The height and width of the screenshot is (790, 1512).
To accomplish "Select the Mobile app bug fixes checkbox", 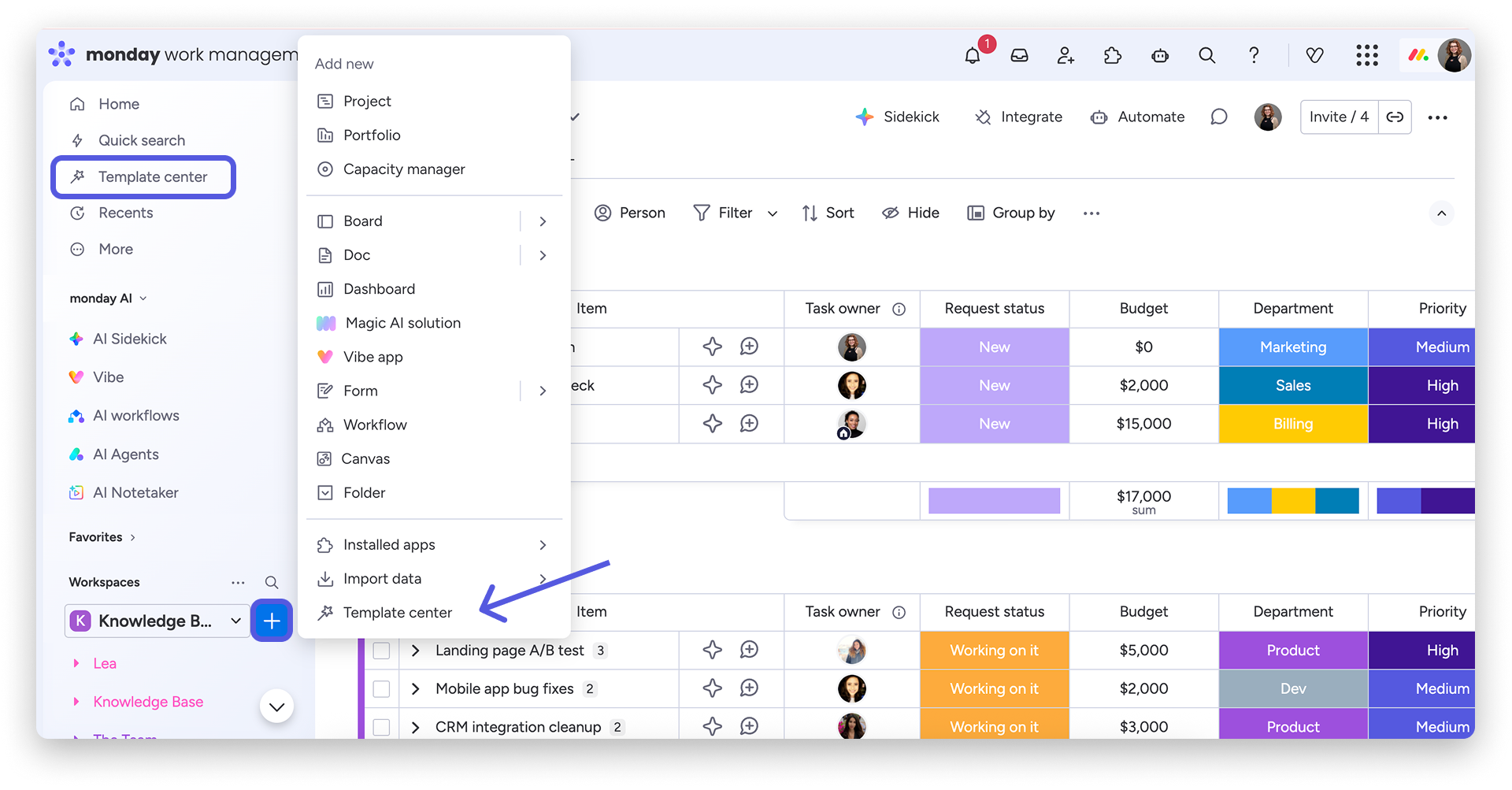I will (381, 689).
